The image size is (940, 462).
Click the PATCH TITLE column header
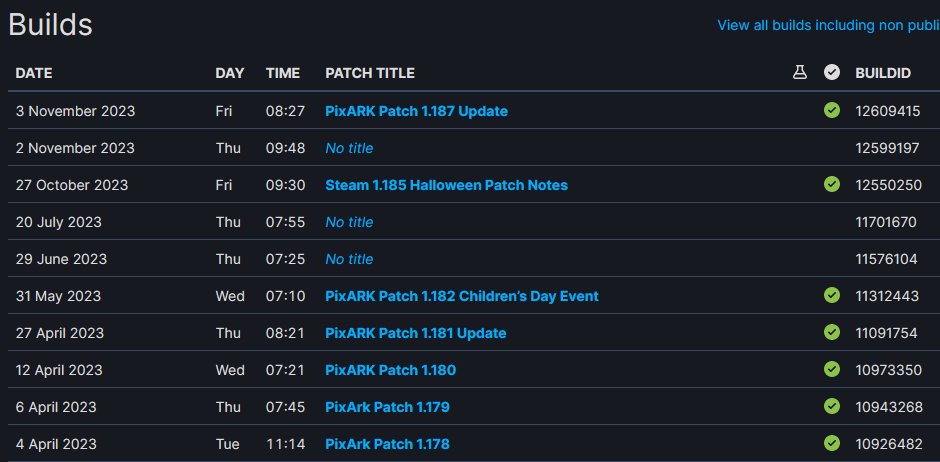(x=370, y=73)
